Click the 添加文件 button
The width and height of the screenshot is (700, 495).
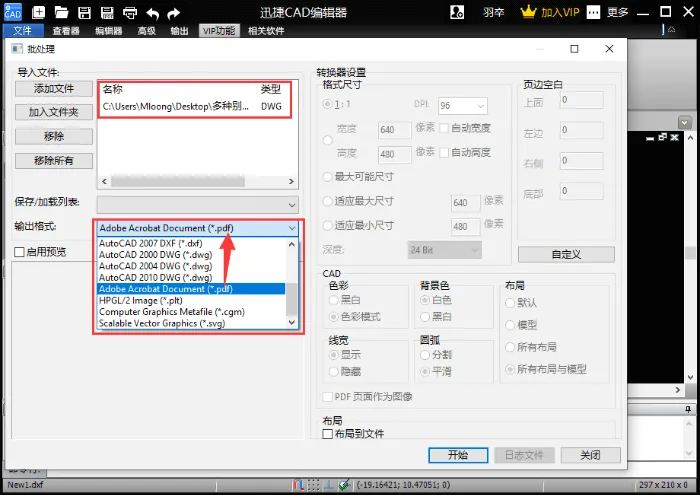point(54,88)
